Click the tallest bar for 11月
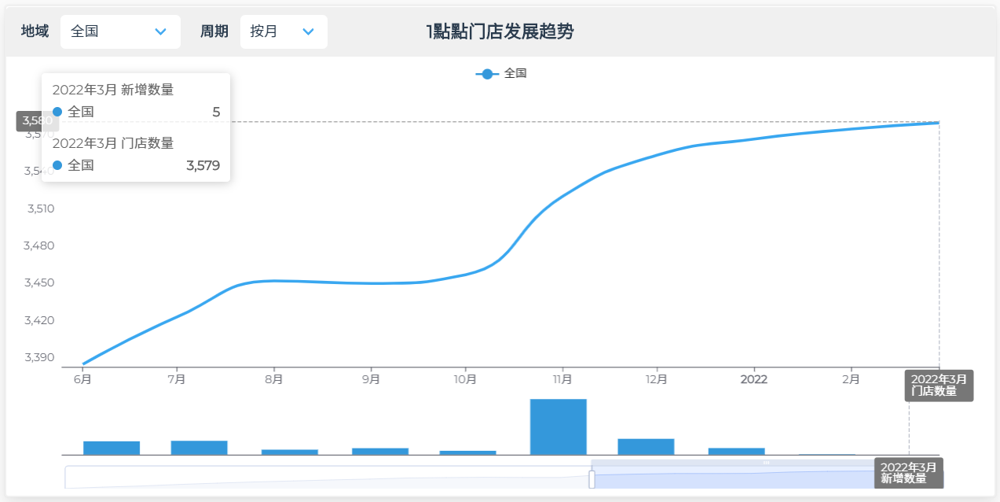Viewport: 1000px width, 502px height. point(558,427)
